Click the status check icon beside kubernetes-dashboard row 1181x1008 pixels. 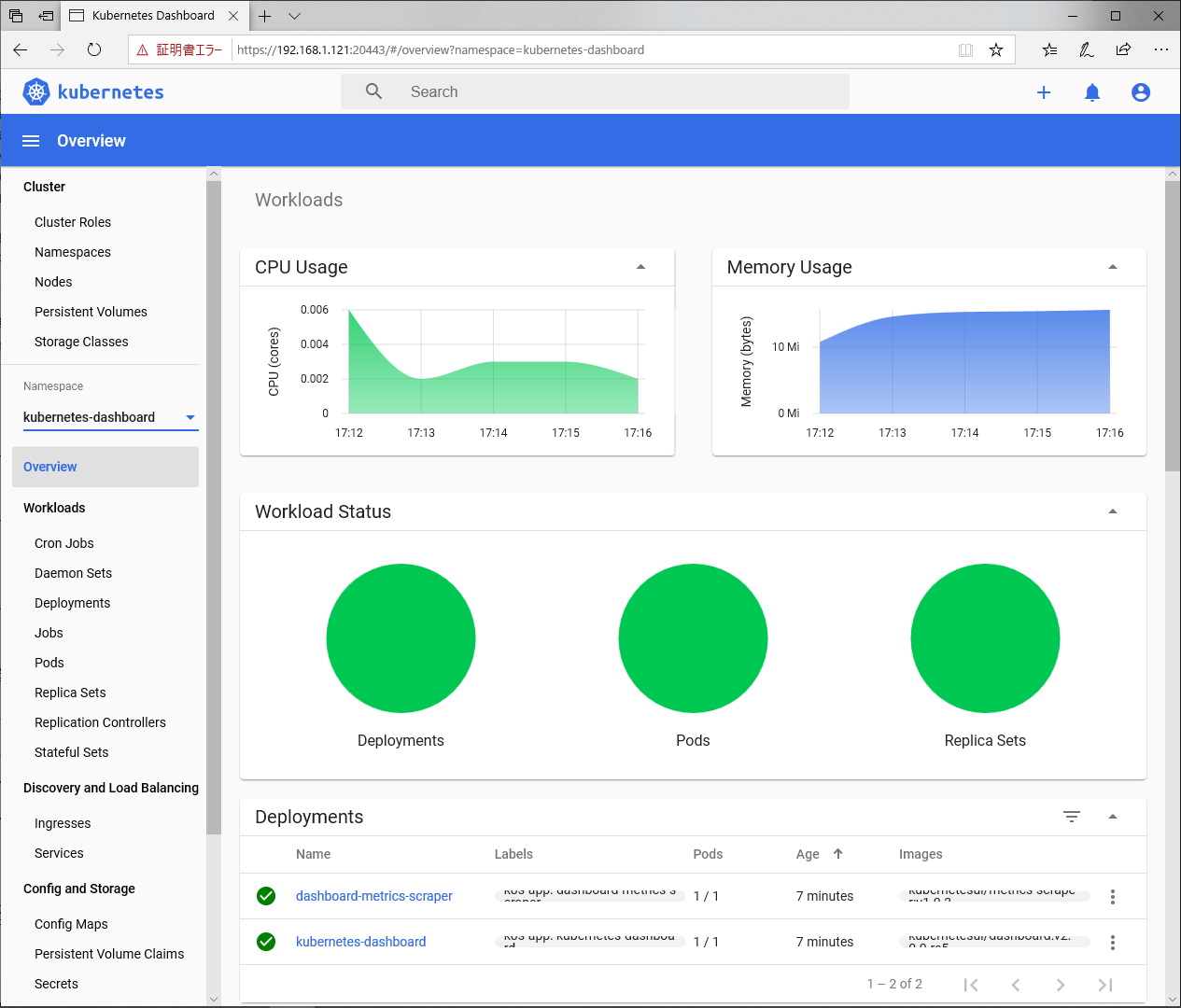[x=266, y=942]
